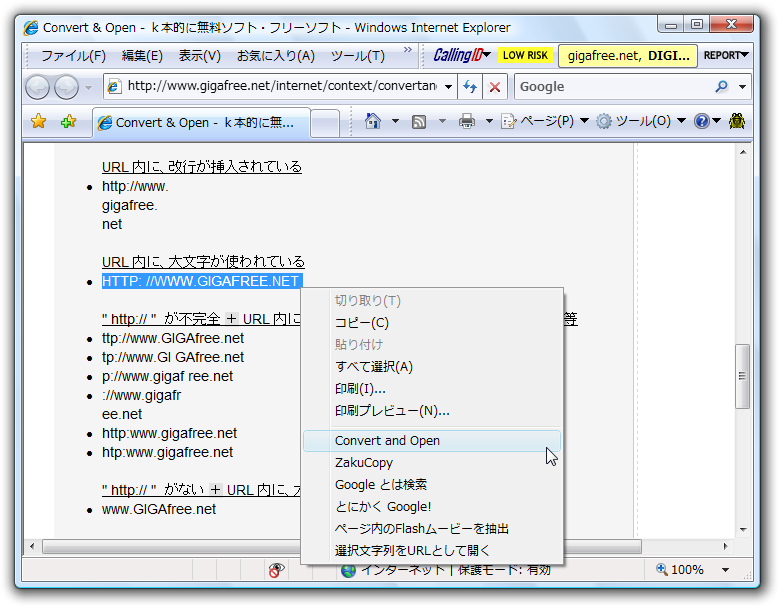
Task: Select Google とは検索 context entry
Action: (432, 485)
